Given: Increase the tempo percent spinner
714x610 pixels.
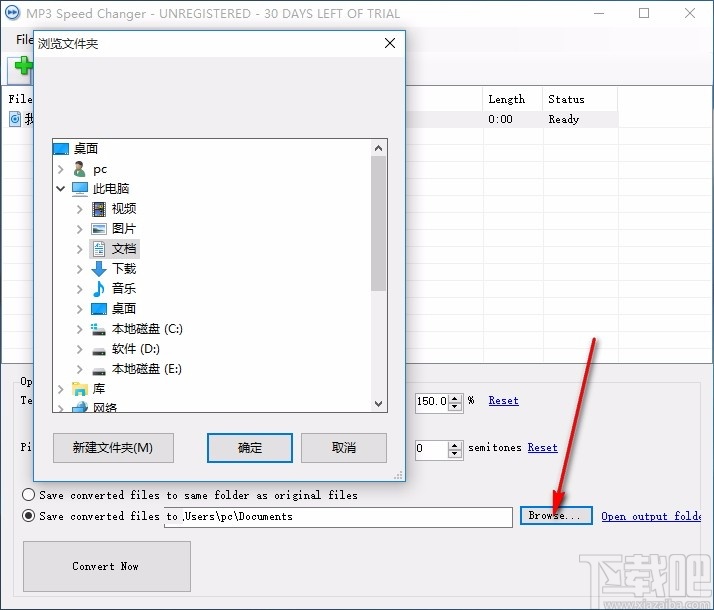Looking at the screenshot, I should click(x=454, y=398).
